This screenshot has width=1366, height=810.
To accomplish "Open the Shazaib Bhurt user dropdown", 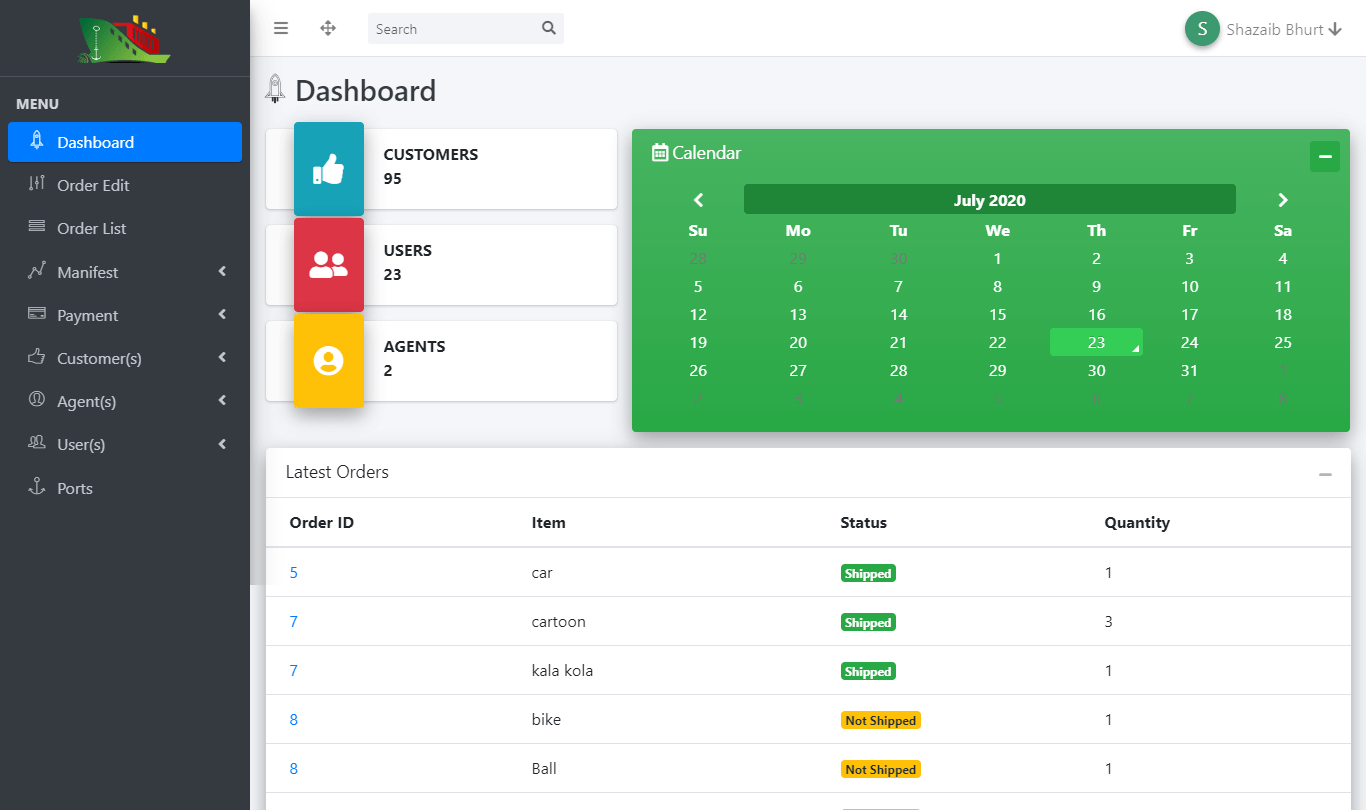I will pos(1283,30).
